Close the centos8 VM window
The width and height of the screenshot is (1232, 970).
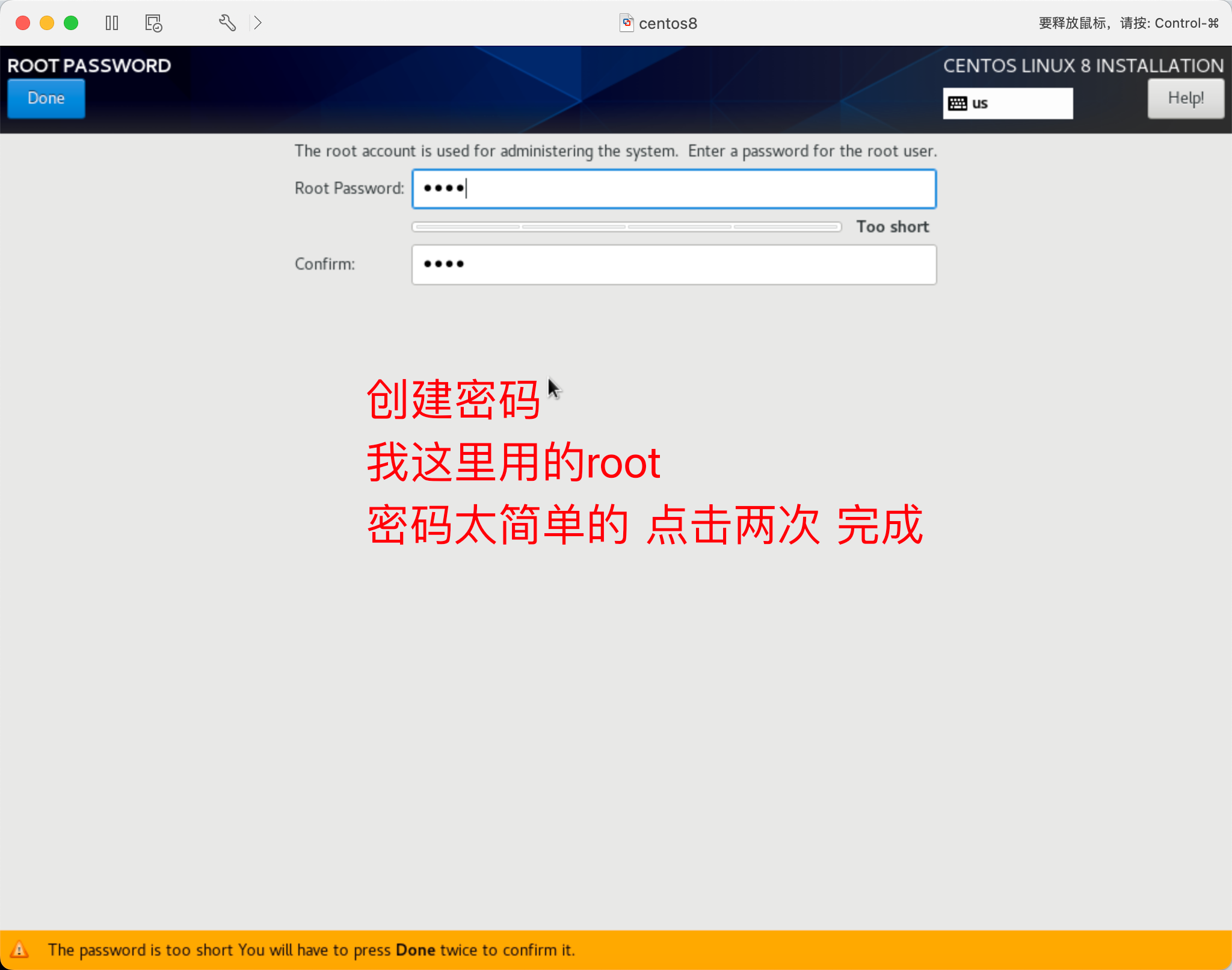(23, 23)
